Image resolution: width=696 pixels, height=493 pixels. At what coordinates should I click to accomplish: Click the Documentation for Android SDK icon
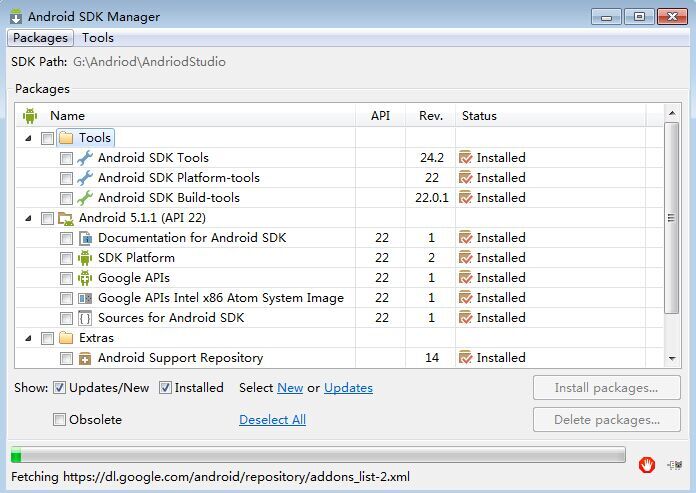click(x=85, y=238)
